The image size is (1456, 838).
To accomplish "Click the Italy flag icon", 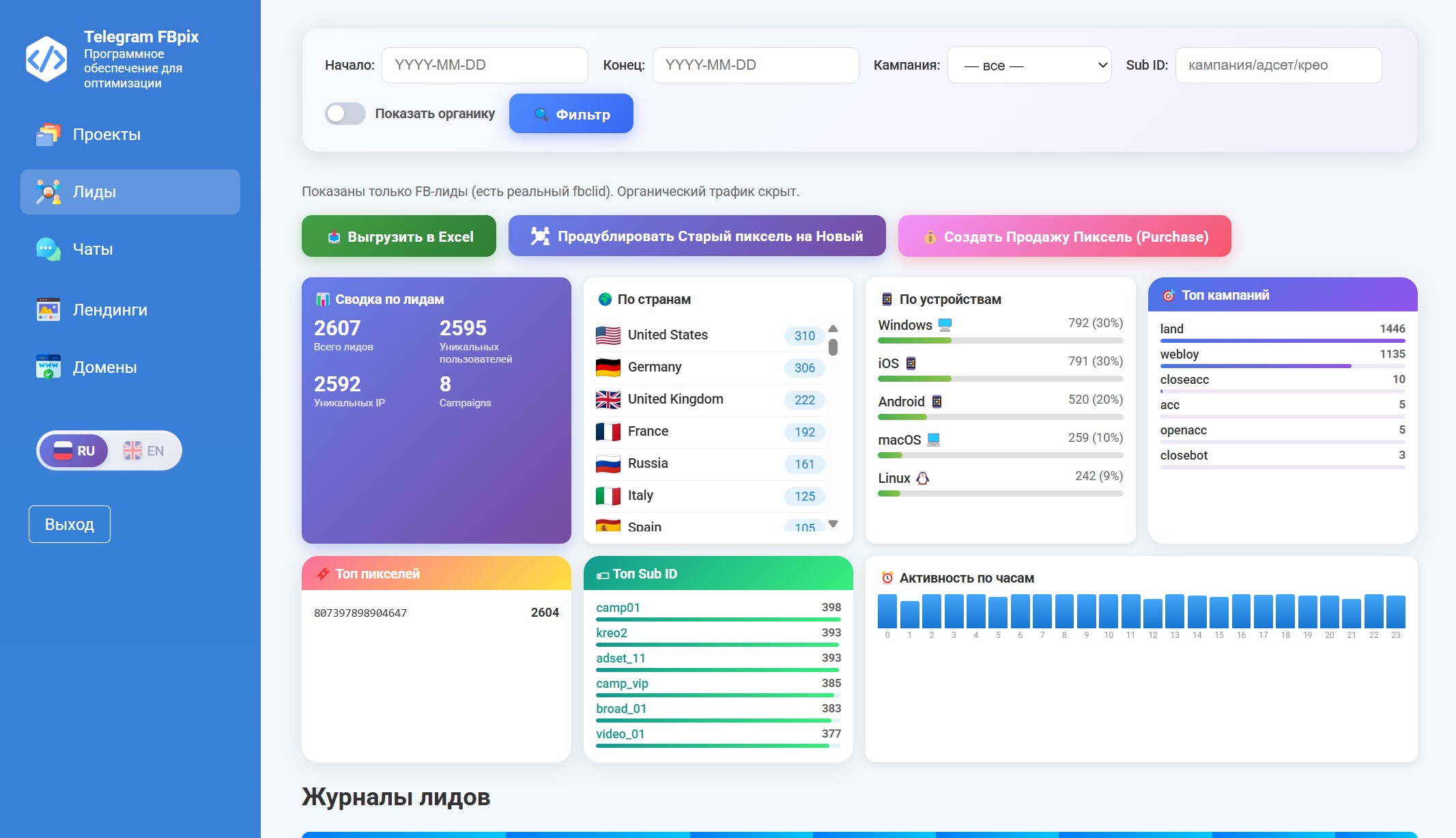I will point(608,496).
